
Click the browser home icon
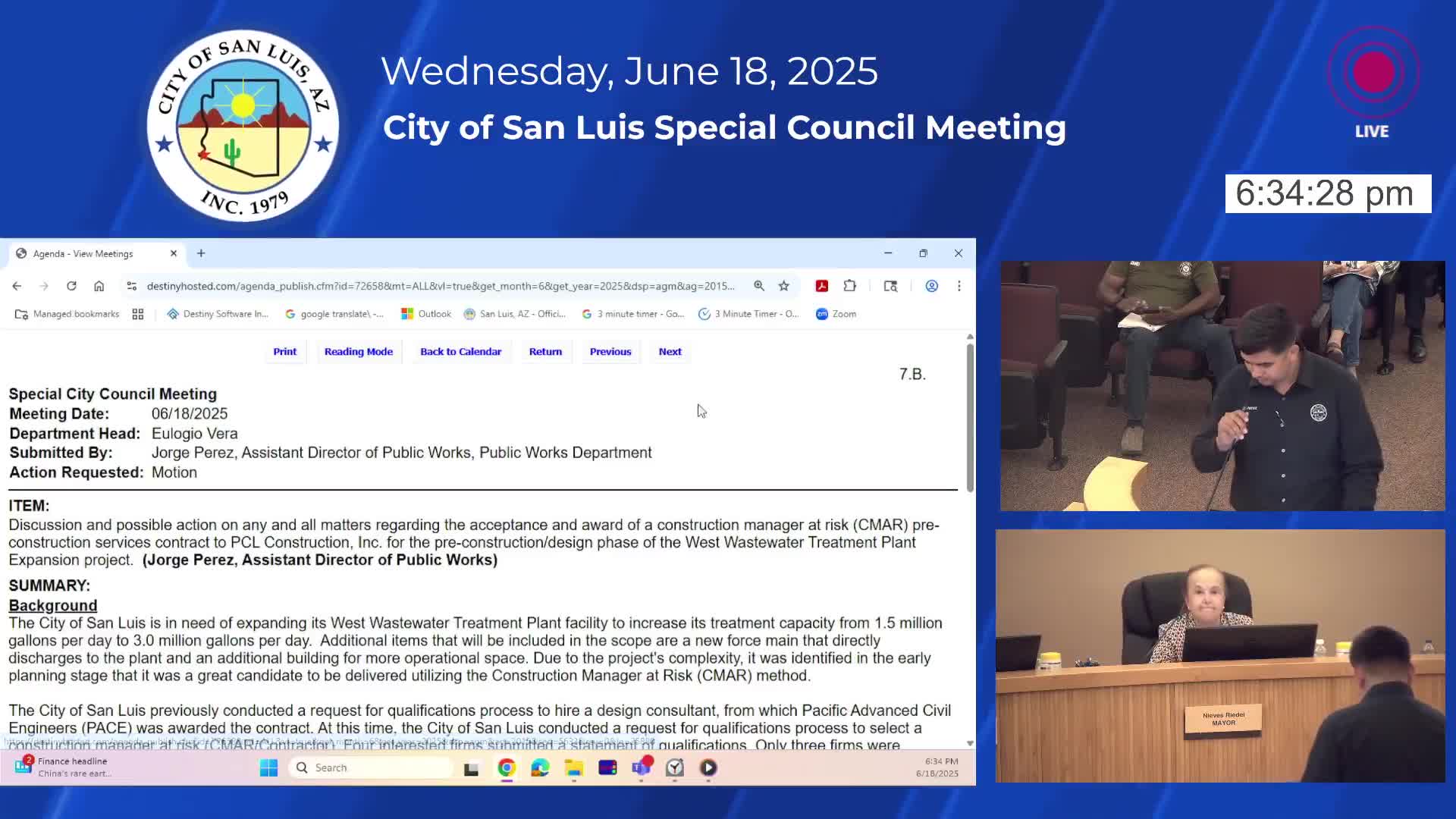coord(99,286)
